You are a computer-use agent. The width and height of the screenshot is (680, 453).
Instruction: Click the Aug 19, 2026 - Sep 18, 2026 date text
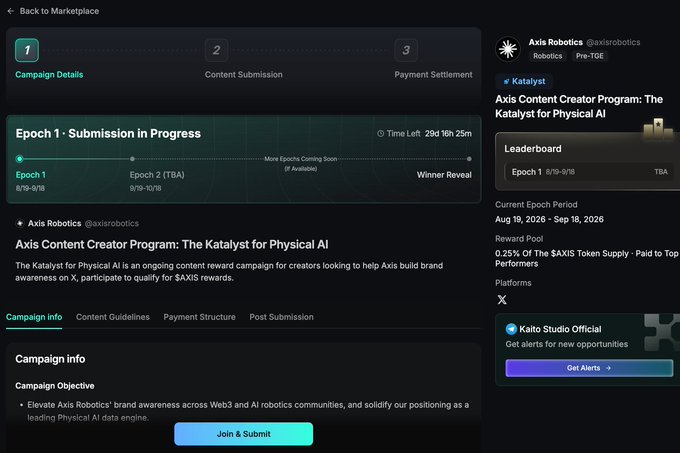(549, 219)
